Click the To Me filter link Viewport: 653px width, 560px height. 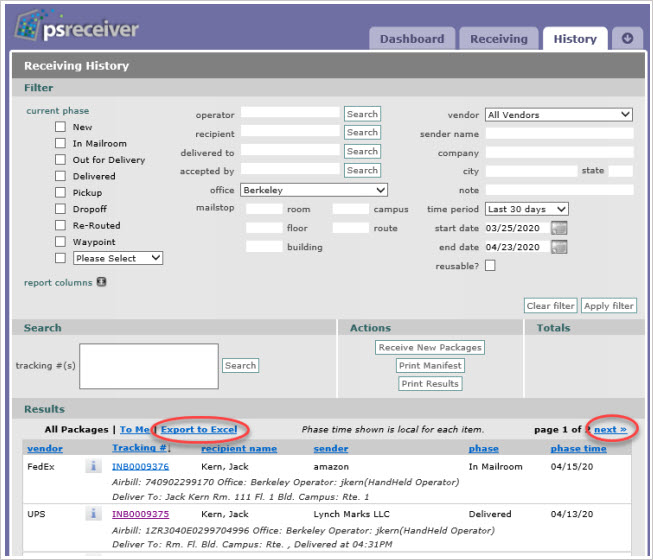point(135,429)
